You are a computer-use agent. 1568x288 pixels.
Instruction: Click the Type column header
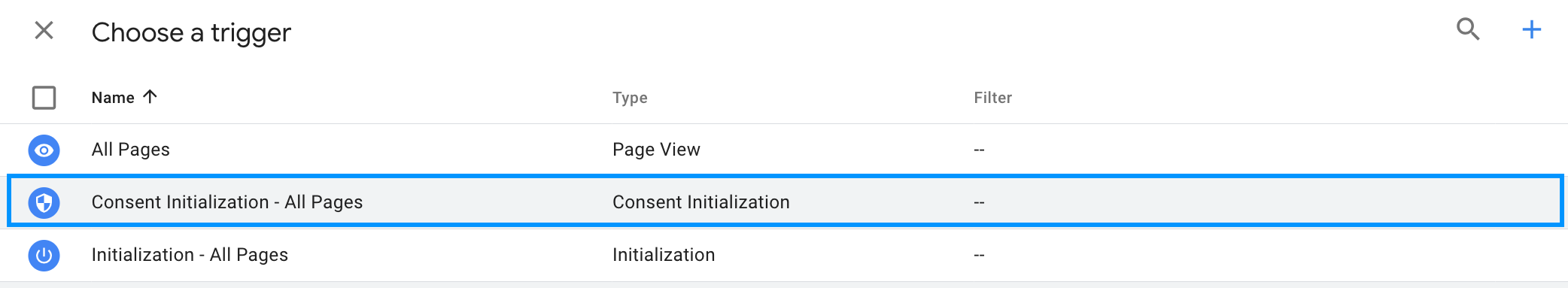click(x=630, y=98)
